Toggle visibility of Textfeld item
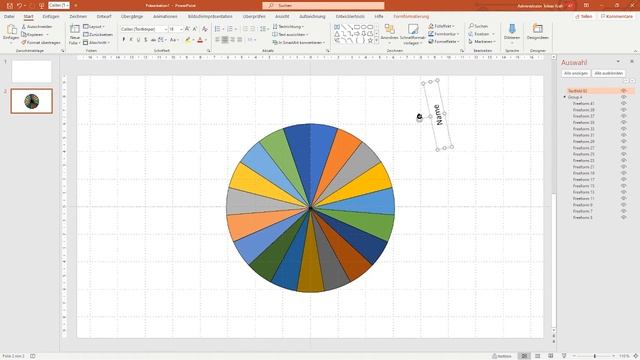 coord(623,91)
